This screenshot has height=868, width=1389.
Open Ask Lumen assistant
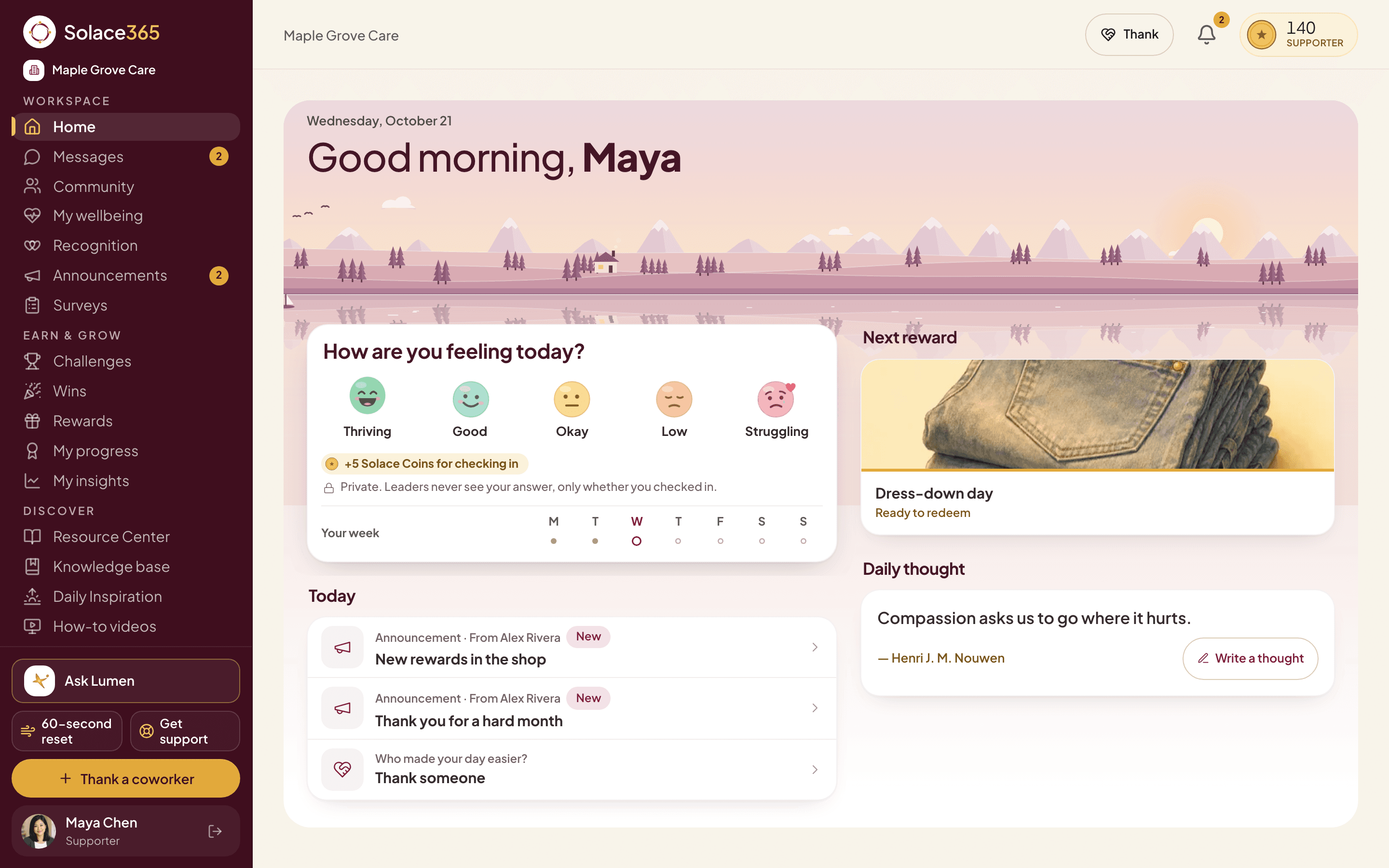point(126,681)
